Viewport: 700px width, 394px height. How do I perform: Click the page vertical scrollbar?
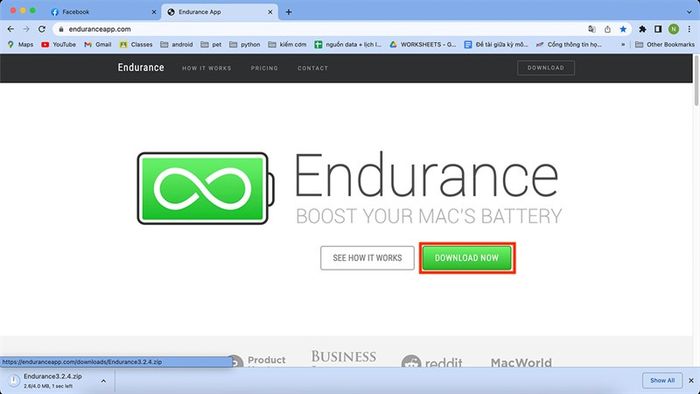click(x=696, y=80)
